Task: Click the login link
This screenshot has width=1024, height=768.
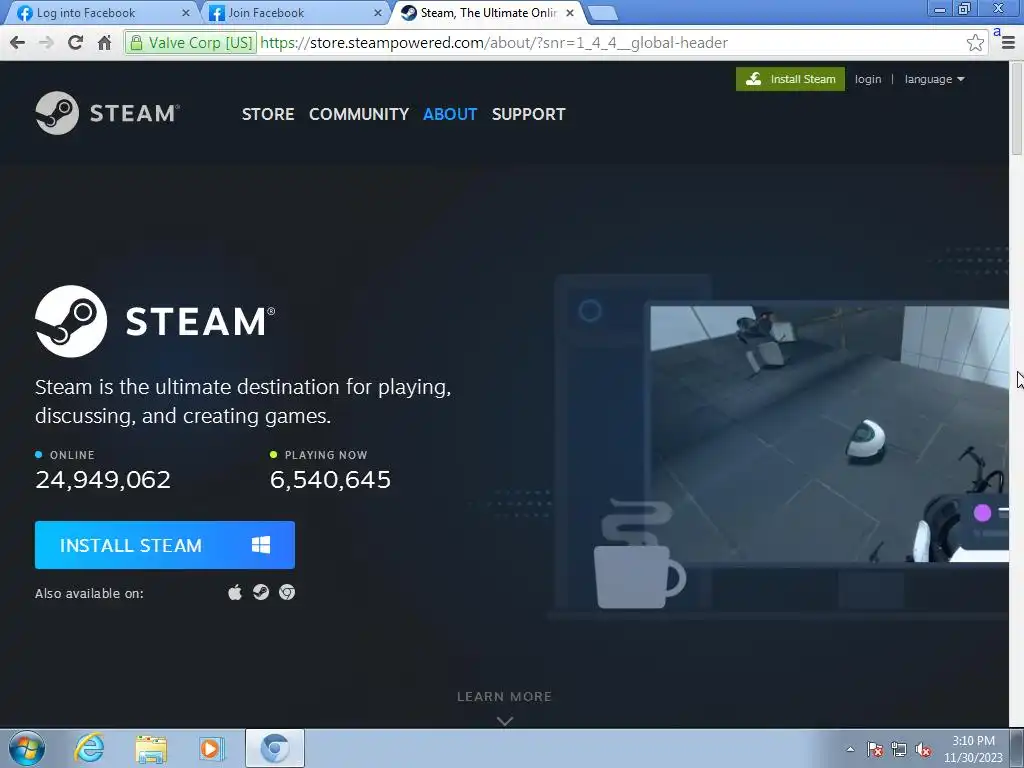Action: [867, 79]
